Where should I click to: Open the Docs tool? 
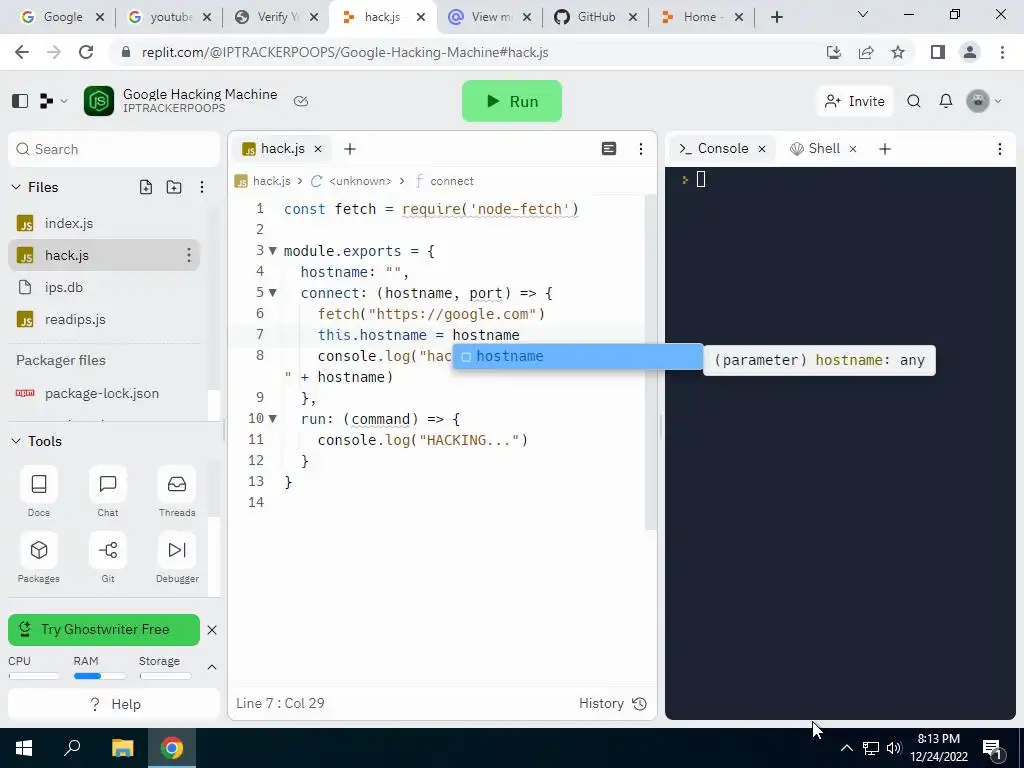pos(39,492)
